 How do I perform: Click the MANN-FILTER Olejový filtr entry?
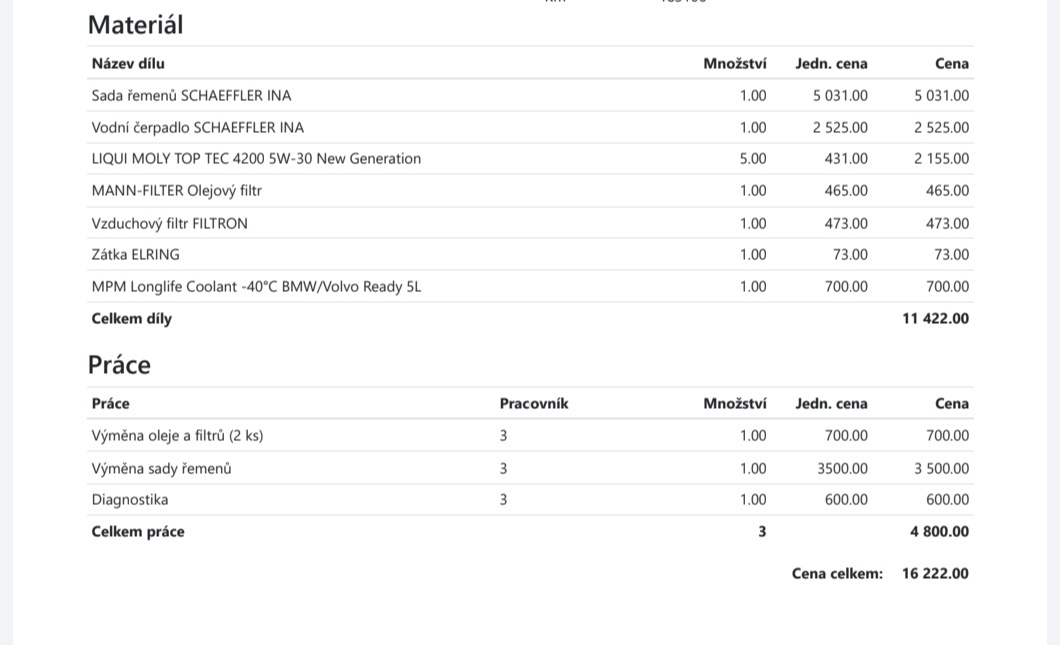coord(177,191)
